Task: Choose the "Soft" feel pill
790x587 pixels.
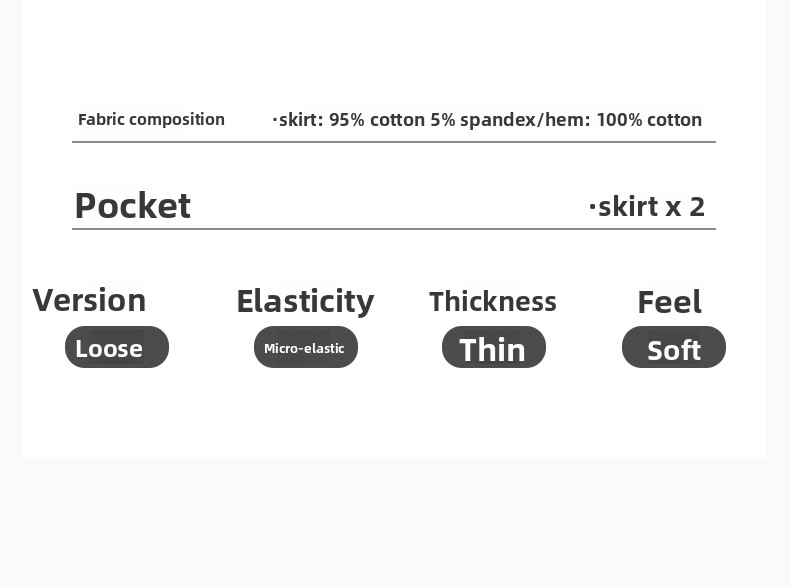Action: click(673, 348)
